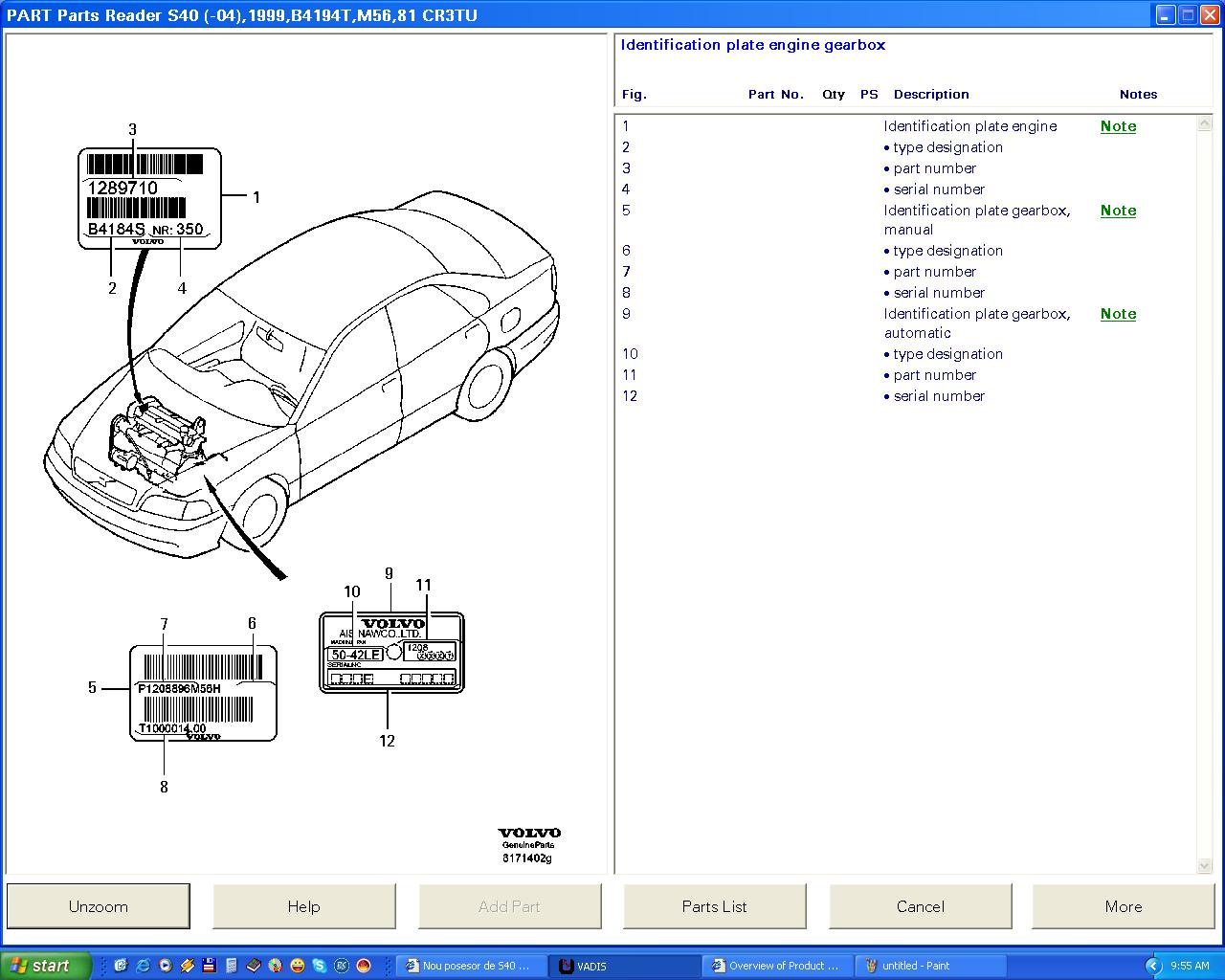This screenshot has width=1225, height=980.
Task: Click the 'Description' column header
Action: coord(931,94)
